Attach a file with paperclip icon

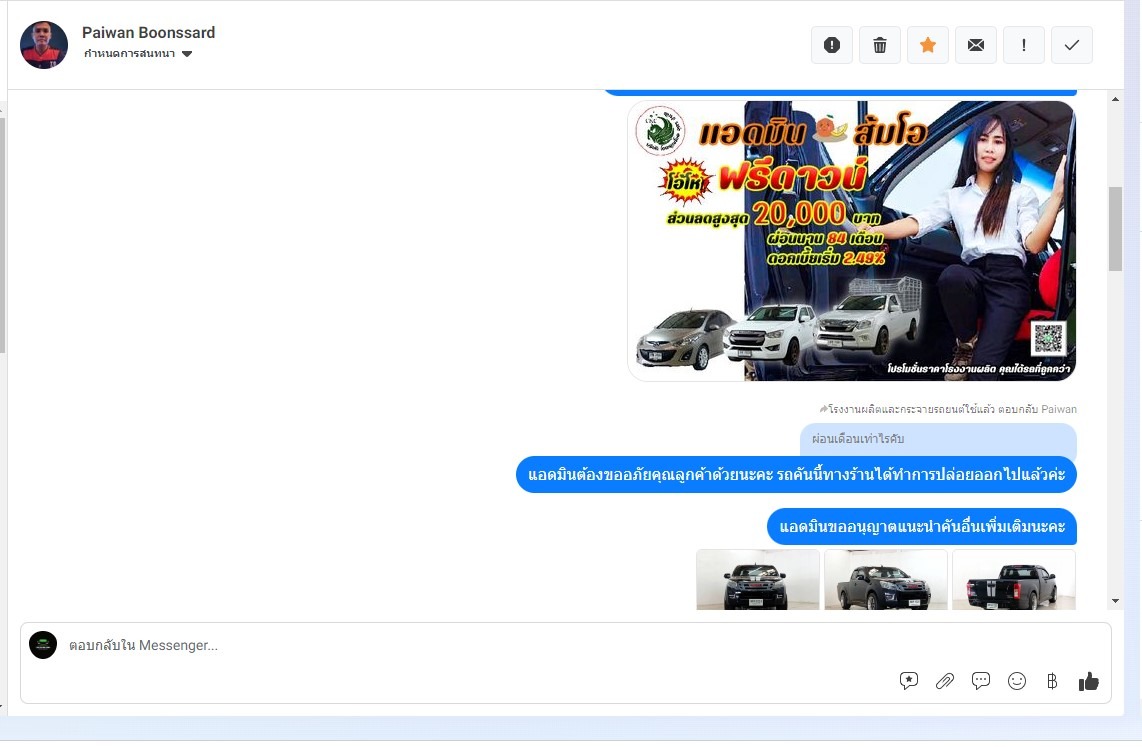coord(945,681)
